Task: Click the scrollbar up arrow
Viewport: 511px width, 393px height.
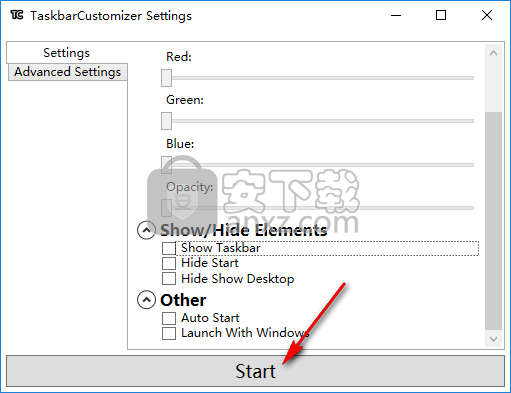Action: click(493, 53)
